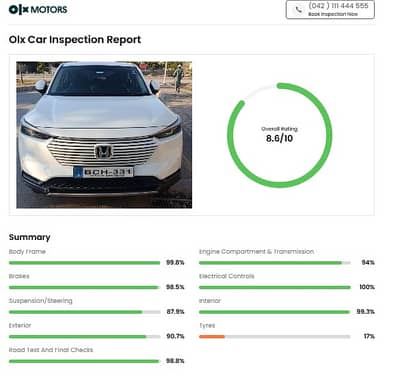Viewport: 400px width, 376px height.
Task: Click the 99.8% Body Frame score
Action: click(x=175, y=263)
